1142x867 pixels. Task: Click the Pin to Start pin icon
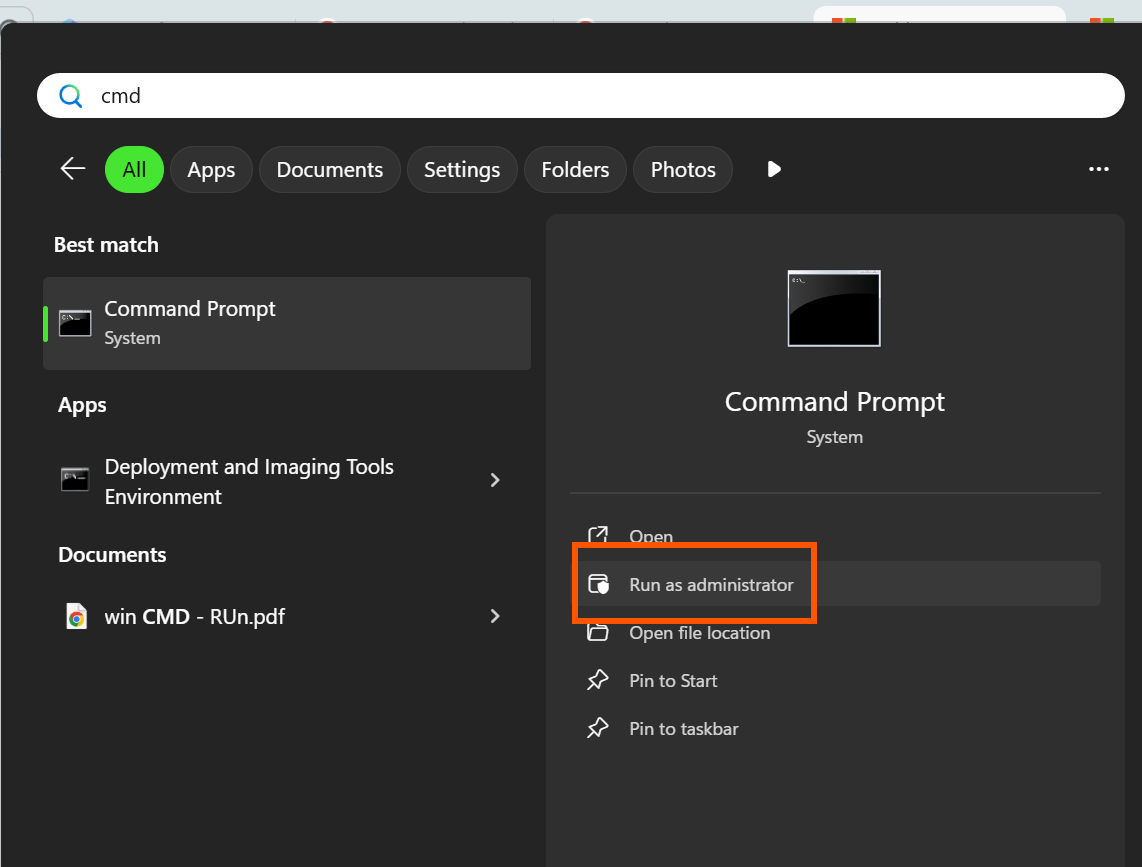point(598,680)
